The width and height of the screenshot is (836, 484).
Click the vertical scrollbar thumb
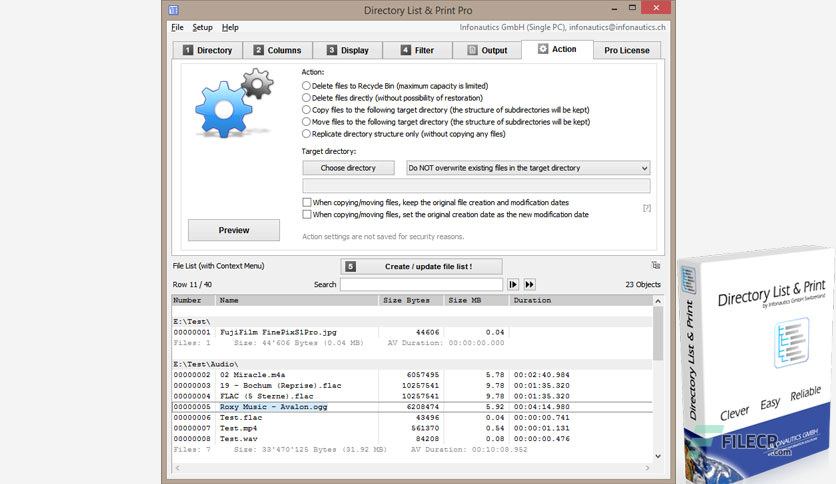[658, 333]
